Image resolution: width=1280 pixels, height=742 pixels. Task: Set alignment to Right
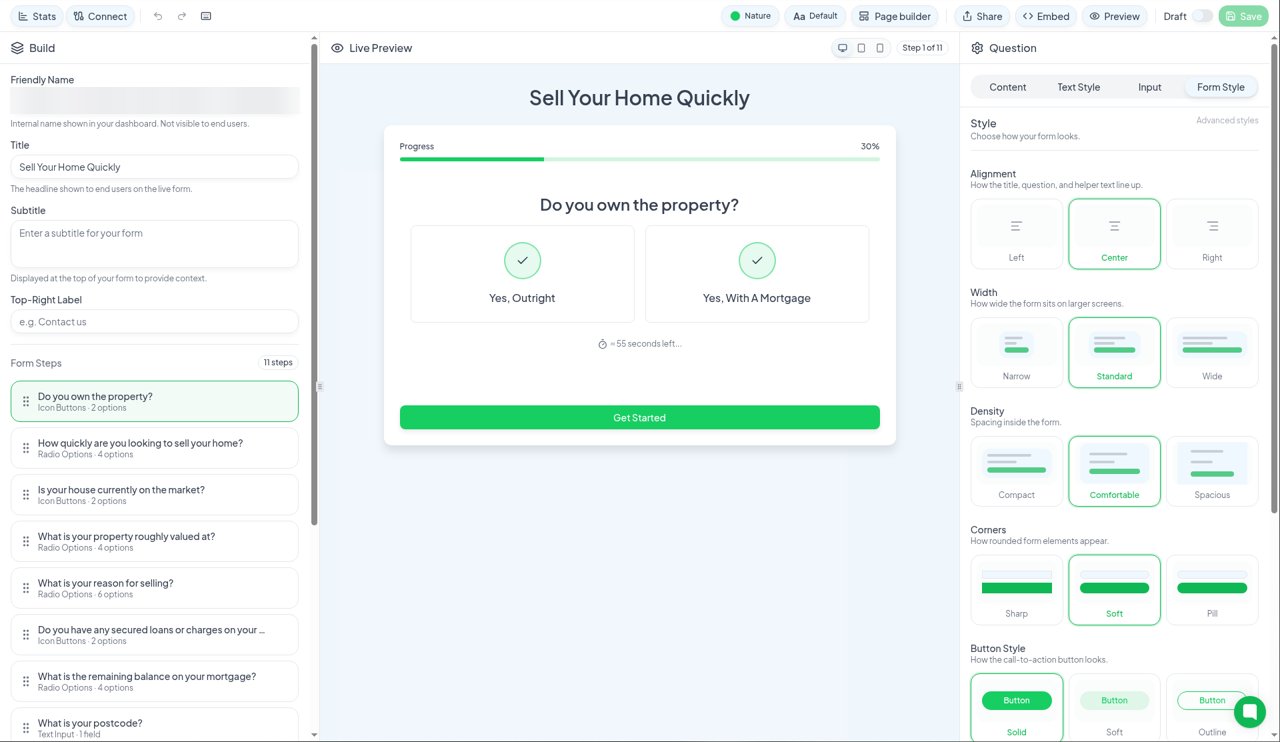pyautogui.click(x=1212, y=234)
